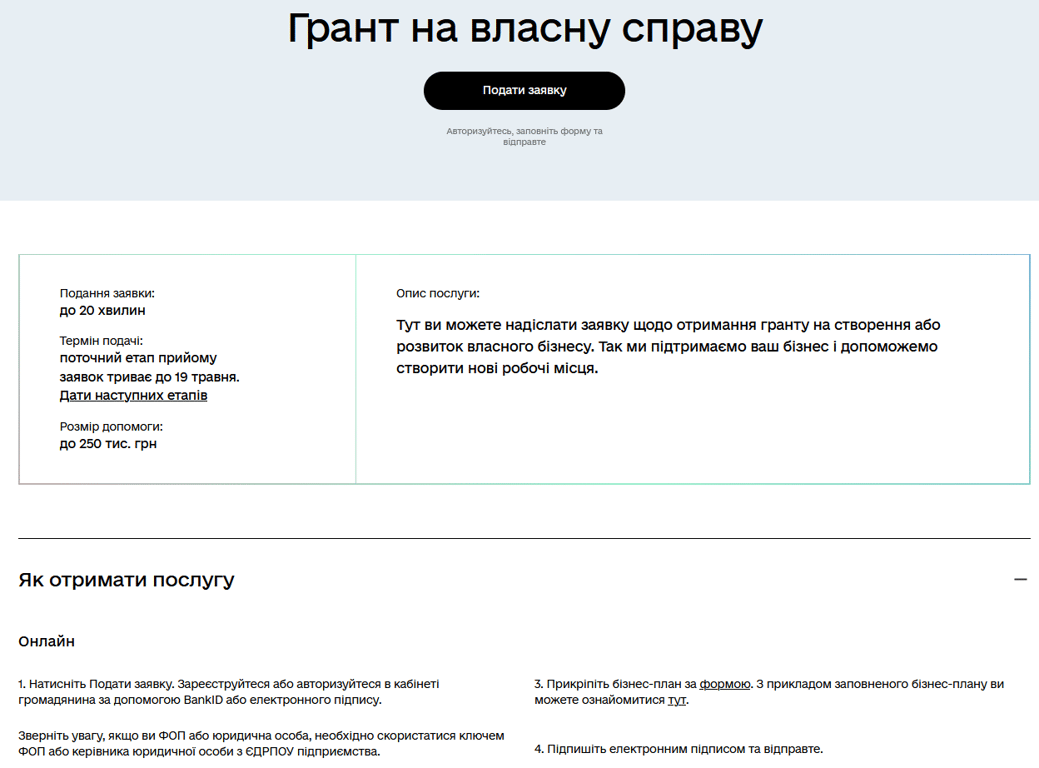Open the business plan формою link
Image resolution: width=1039 pixels, height=768 pixels.
pyautogui.click(x=725, y=684)
